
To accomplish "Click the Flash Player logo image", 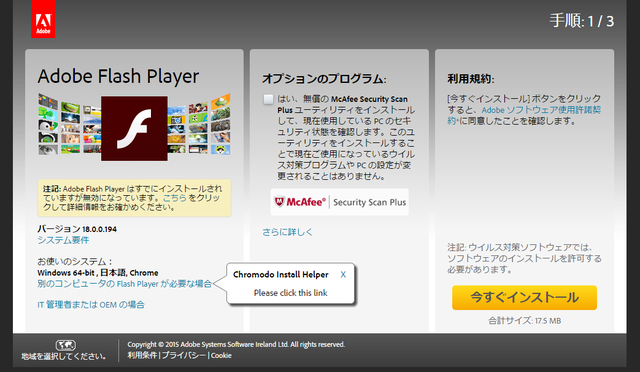I will [134, 128].
